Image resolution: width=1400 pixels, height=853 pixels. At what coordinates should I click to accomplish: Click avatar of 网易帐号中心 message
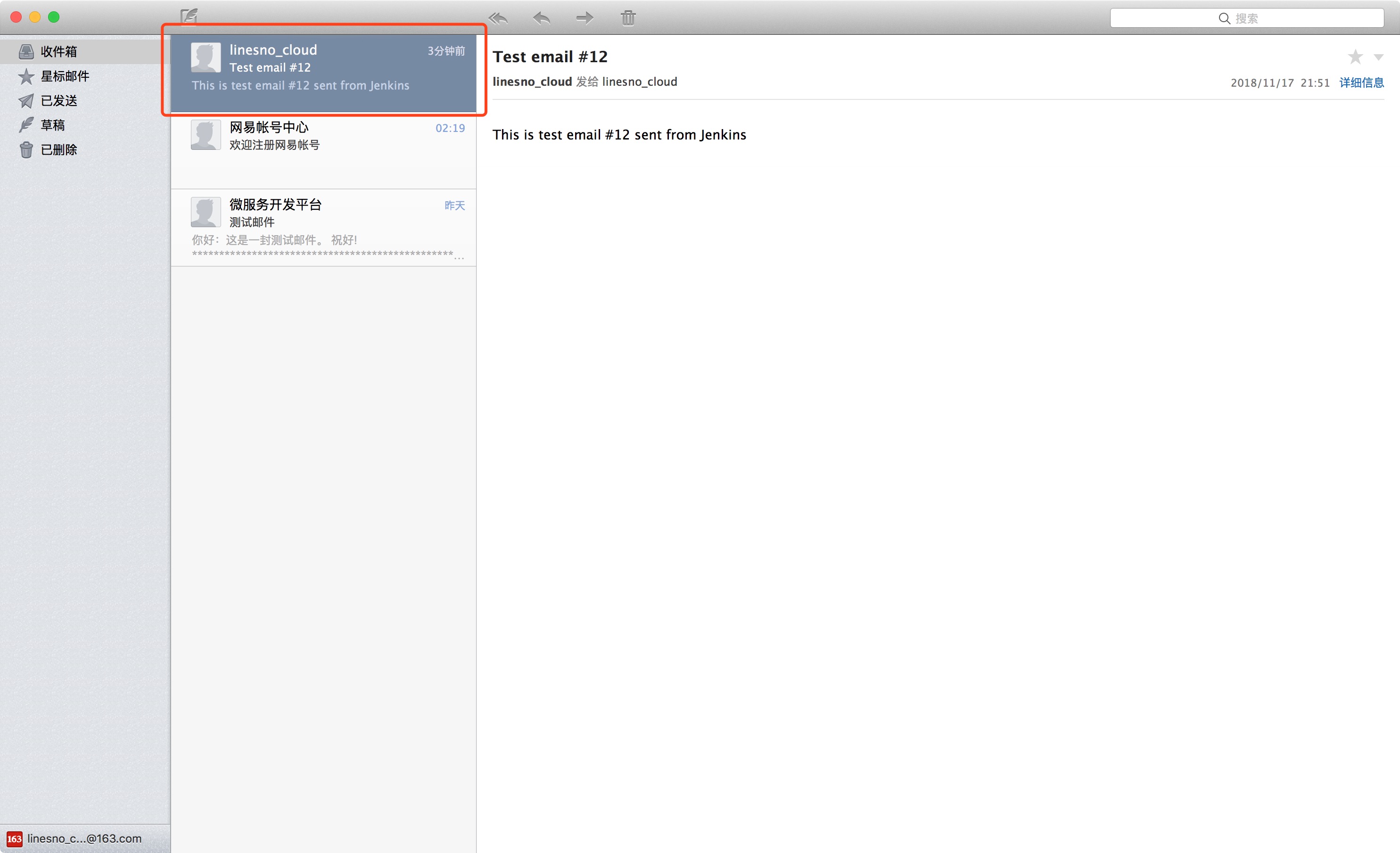point(206,135)
